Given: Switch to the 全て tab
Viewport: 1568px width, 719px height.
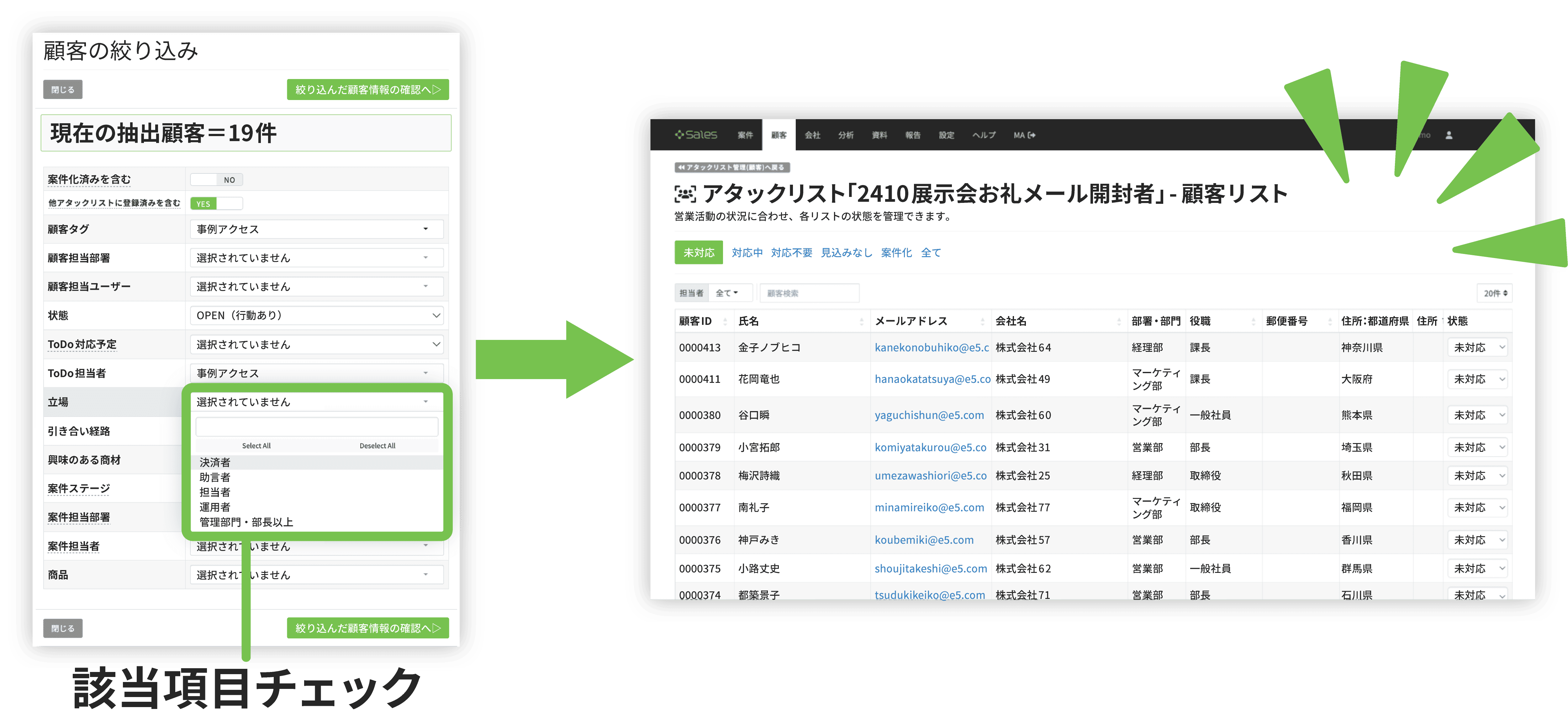Looking at the screenshot, I should click(931, 253).
